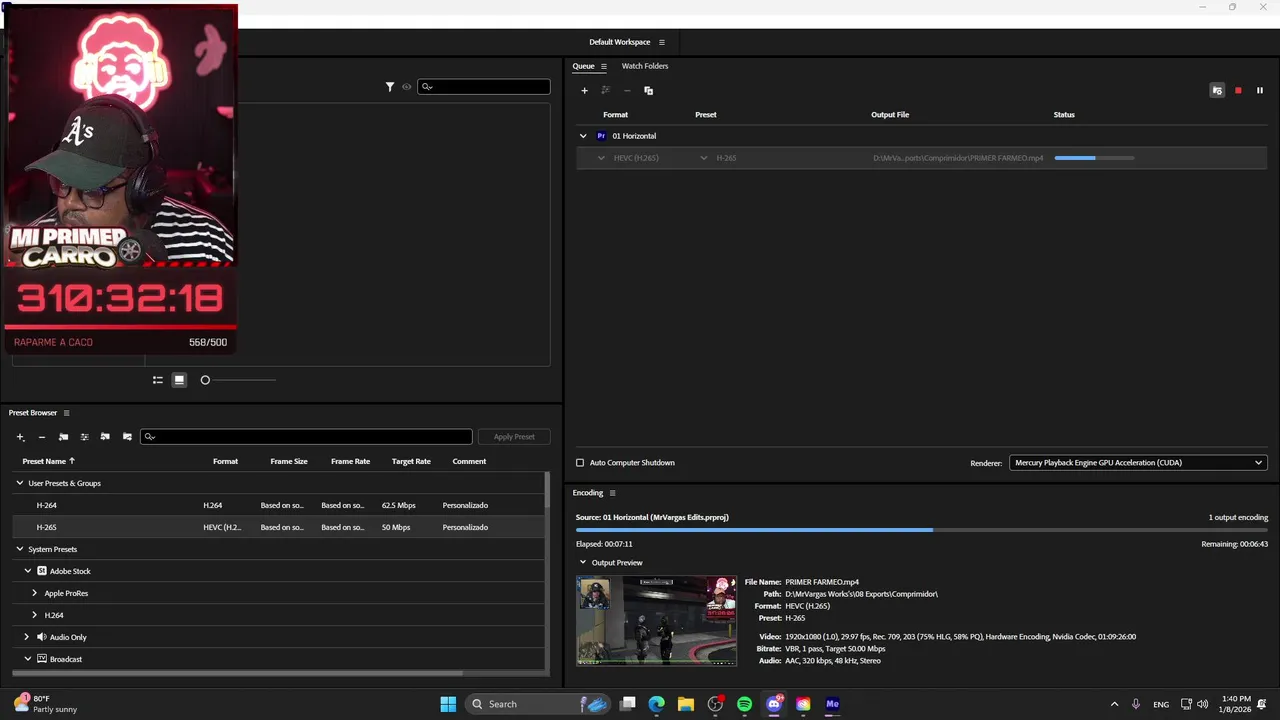Open Windows Start menu
1280x720 pixels.
pos(448,704)
